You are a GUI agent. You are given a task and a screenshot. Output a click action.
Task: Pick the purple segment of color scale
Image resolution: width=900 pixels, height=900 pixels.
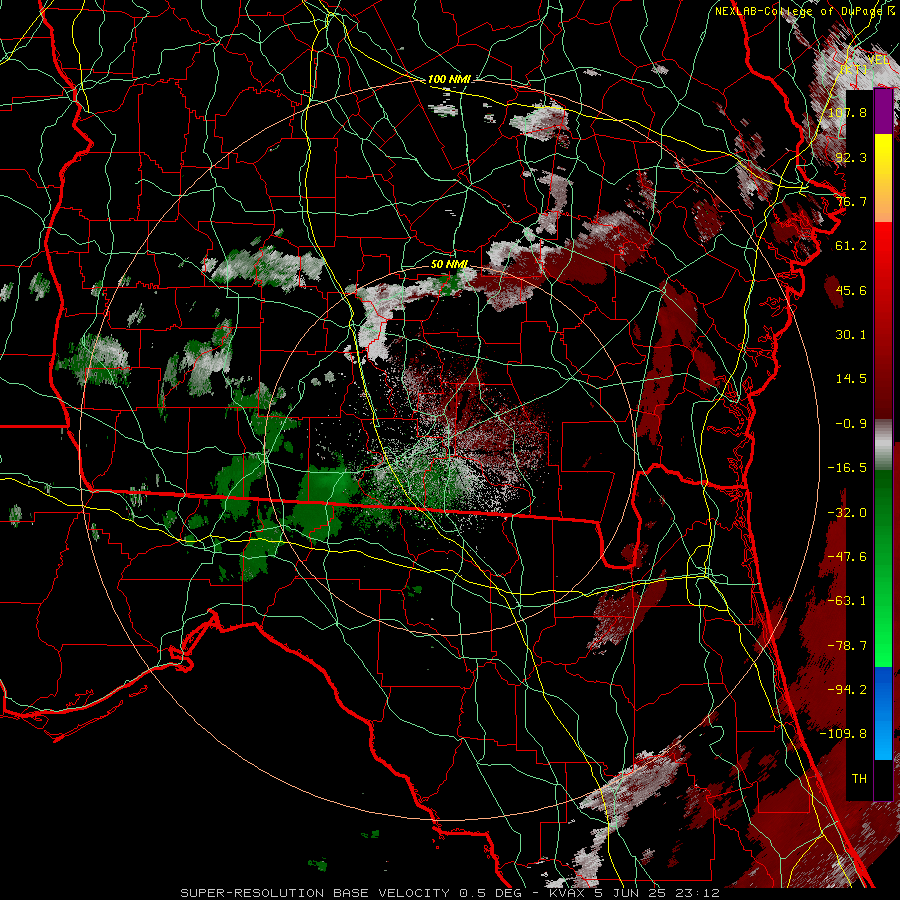click(883, 112)
